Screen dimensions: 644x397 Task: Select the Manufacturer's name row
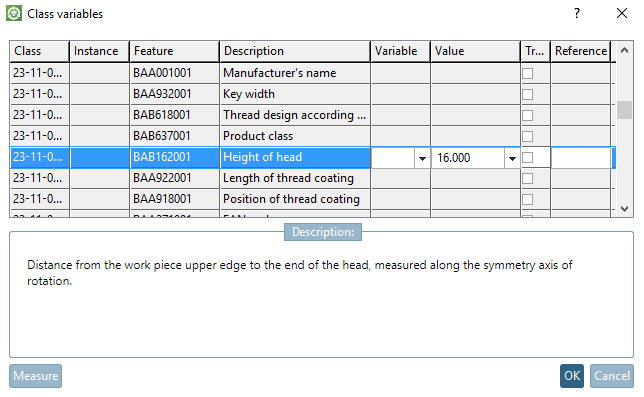pyautogui.click(x=313, y=73)
